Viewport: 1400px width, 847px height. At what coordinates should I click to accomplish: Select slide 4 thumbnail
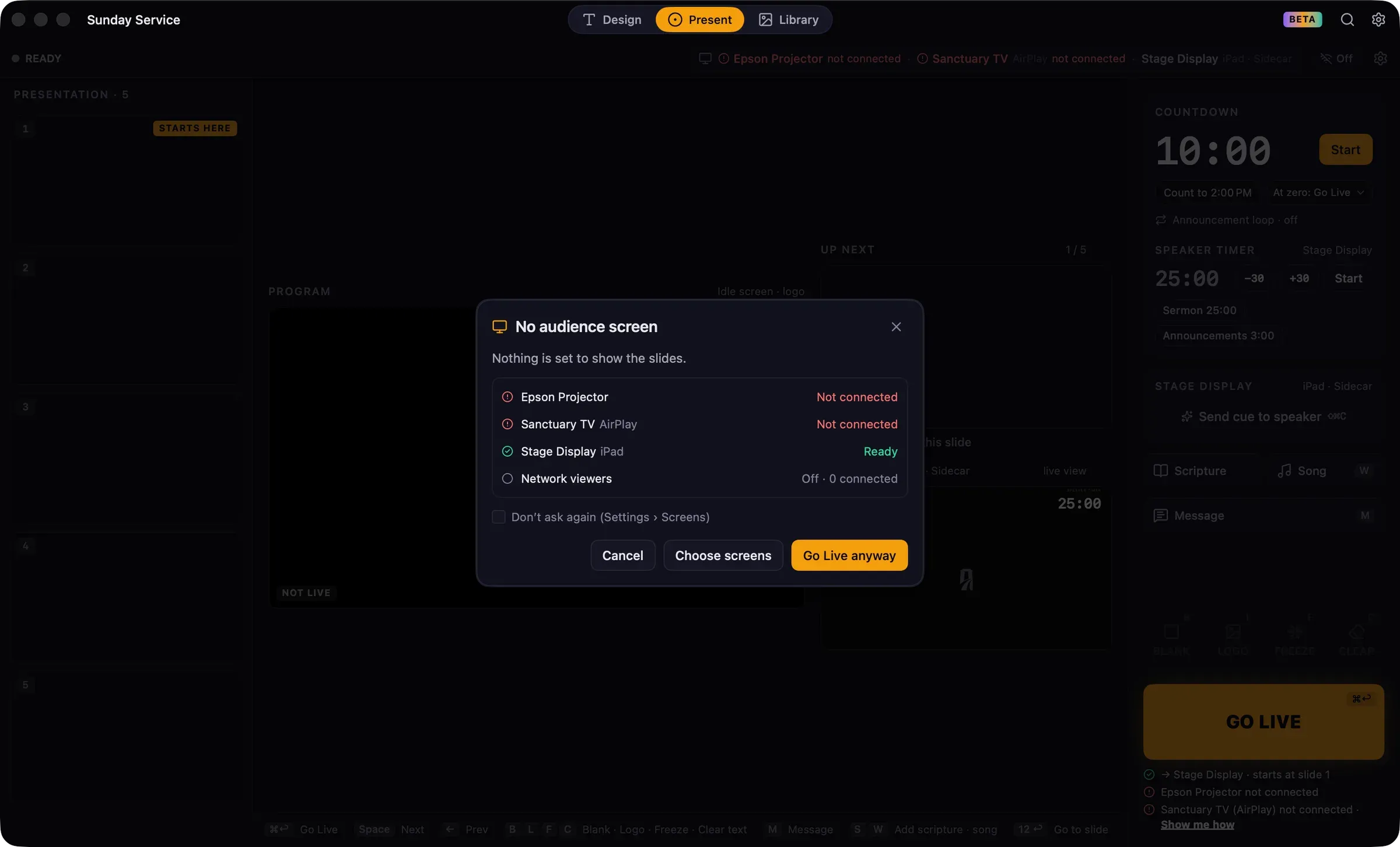coord(127,598)
